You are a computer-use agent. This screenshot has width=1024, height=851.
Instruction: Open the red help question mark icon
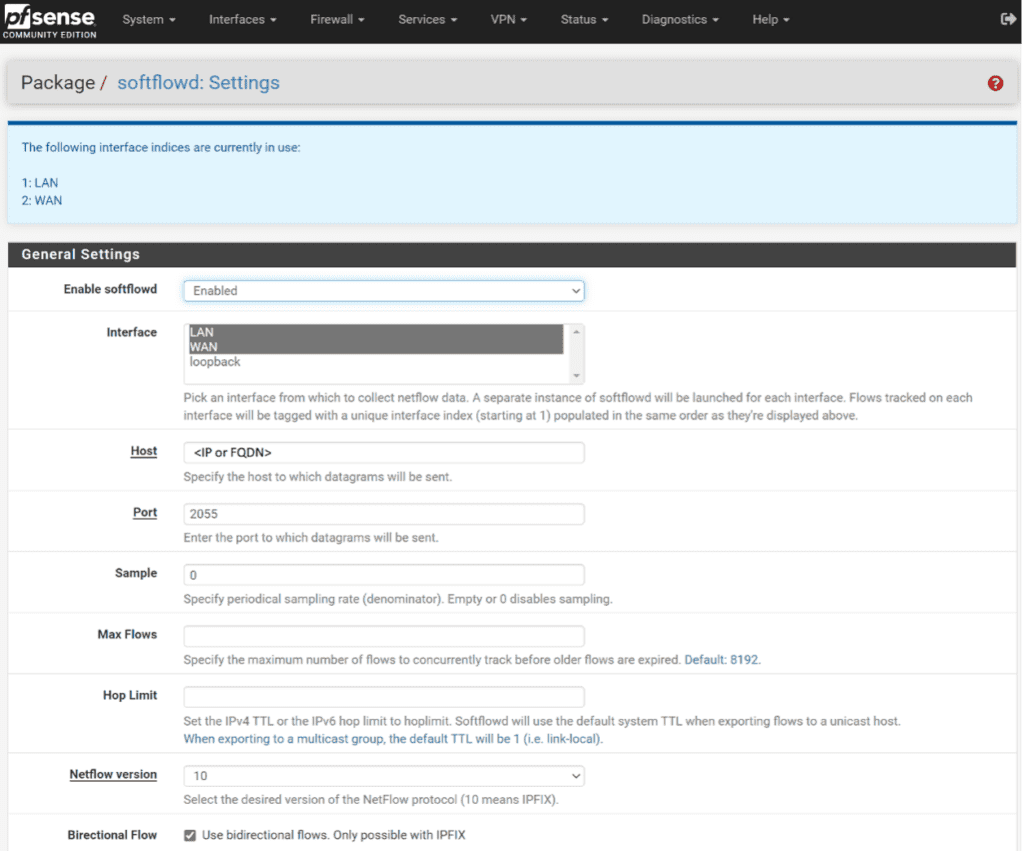(x=995, y=83)
